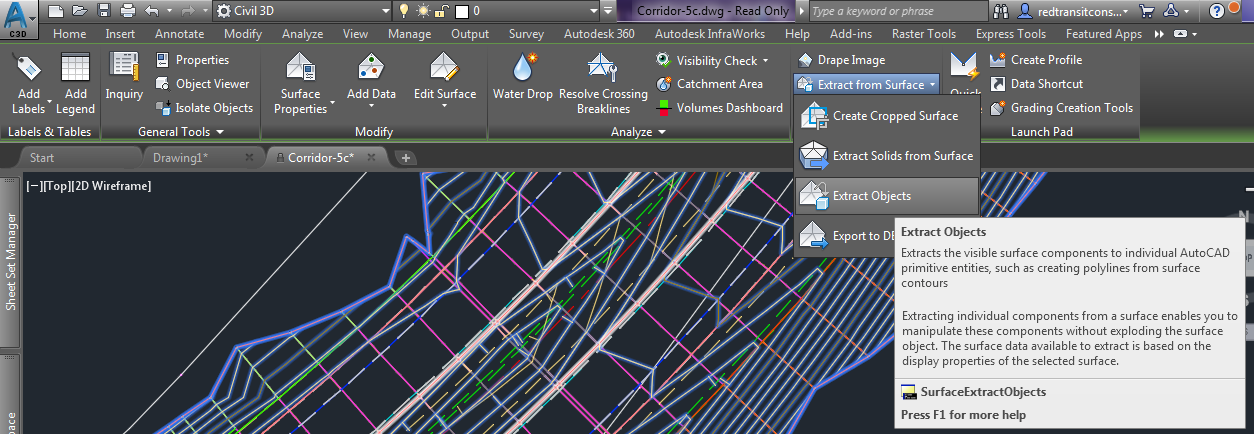Screen dimensions: 1254x434
Task: Click the Edit Surface icon
Action: [x=445, y=68]
